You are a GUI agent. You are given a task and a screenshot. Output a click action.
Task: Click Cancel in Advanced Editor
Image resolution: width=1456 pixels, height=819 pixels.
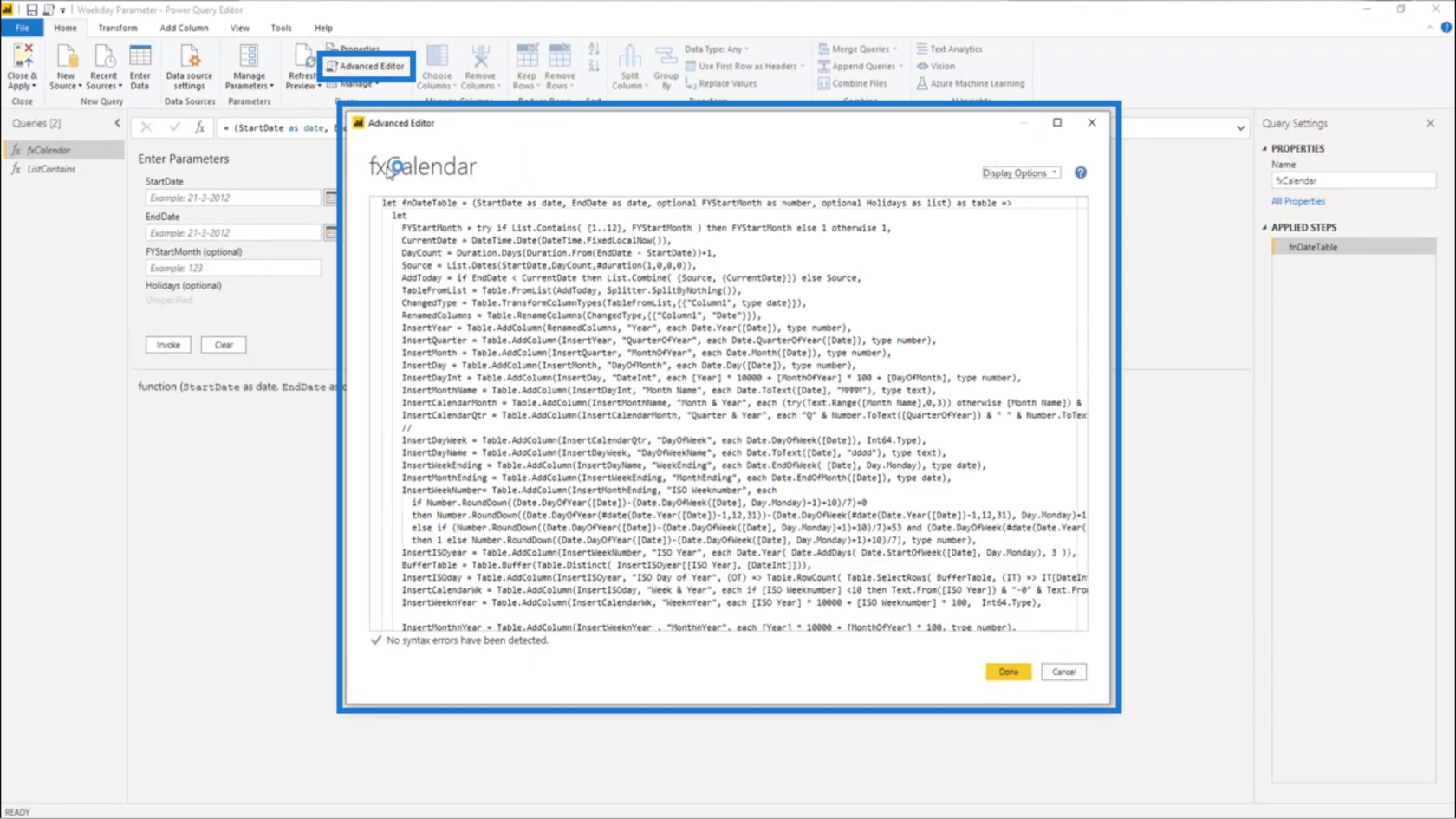pyautogui.click(x=1063, y=672)
